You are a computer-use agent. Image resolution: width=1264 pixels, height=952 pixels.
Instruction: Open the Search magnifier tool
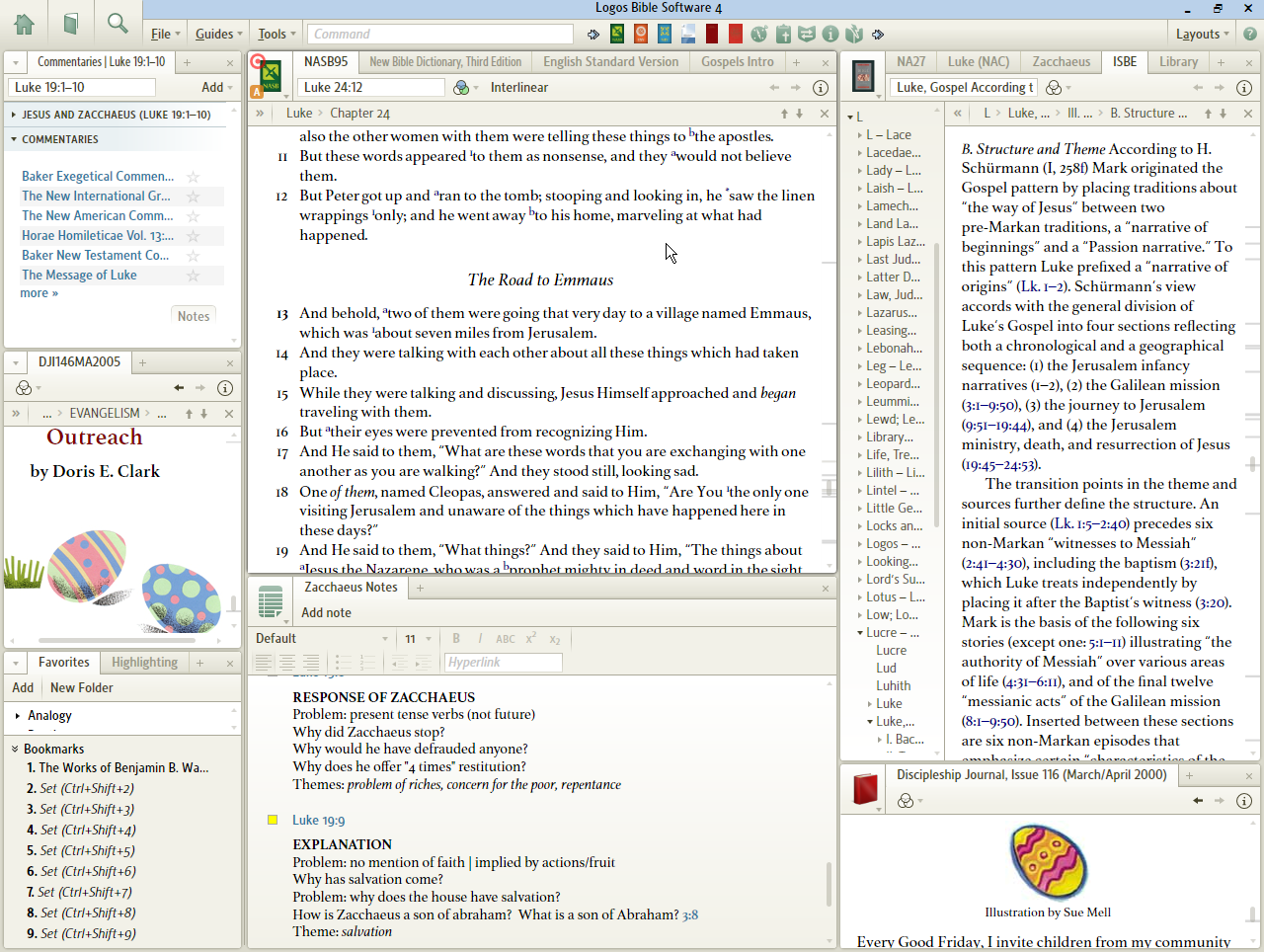(x=118, y=24)
